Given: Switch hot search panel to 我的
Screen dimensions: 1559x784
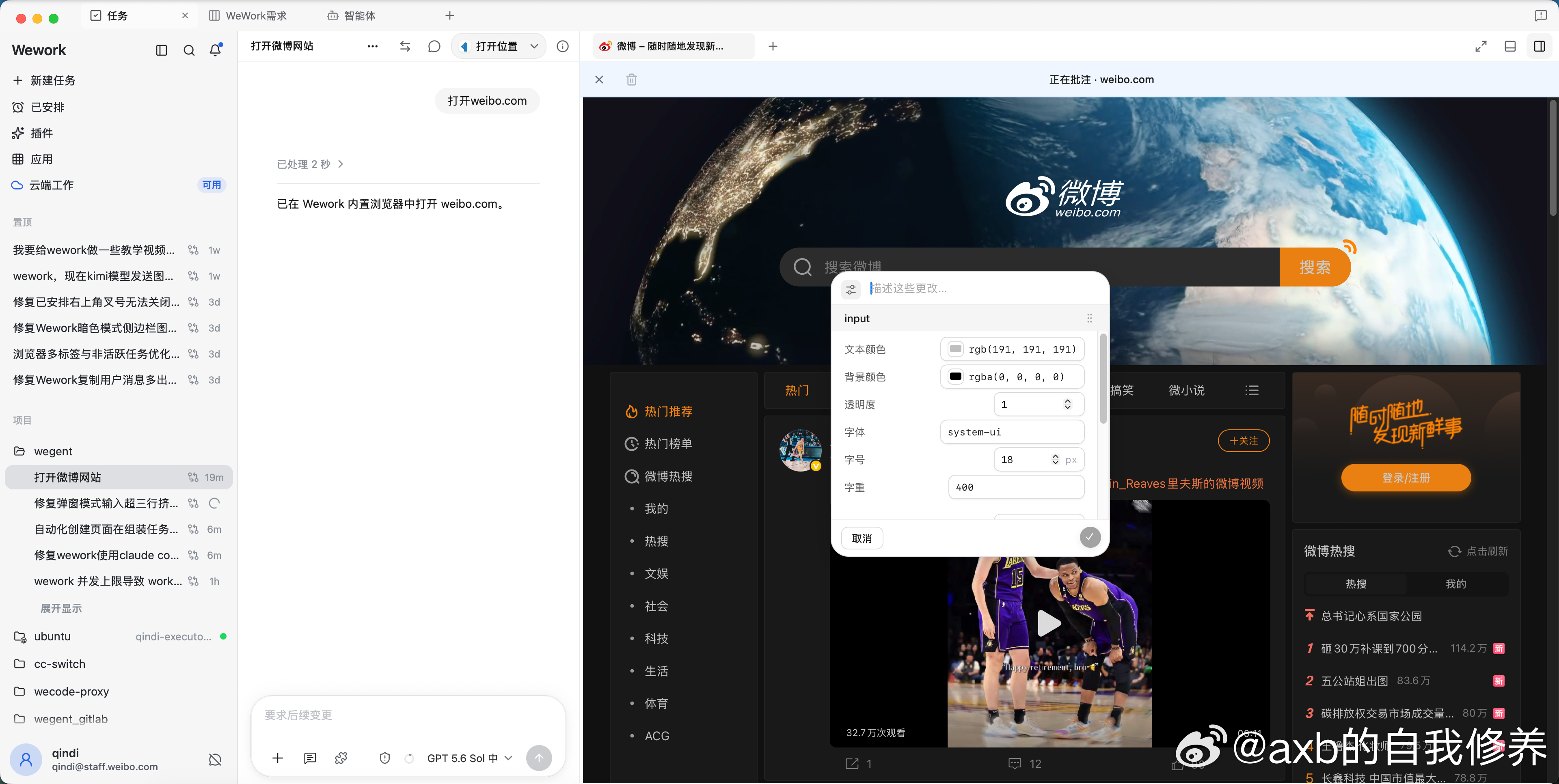Looking at the screenshot, I should 1455,584.
